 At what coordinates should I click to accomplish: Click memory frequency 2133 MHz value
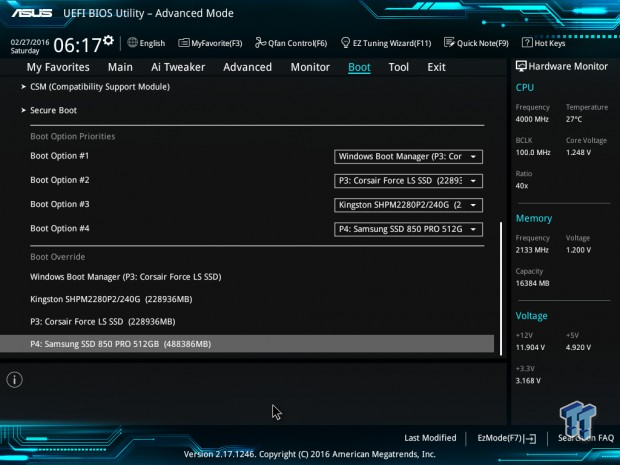pos(532,250)
